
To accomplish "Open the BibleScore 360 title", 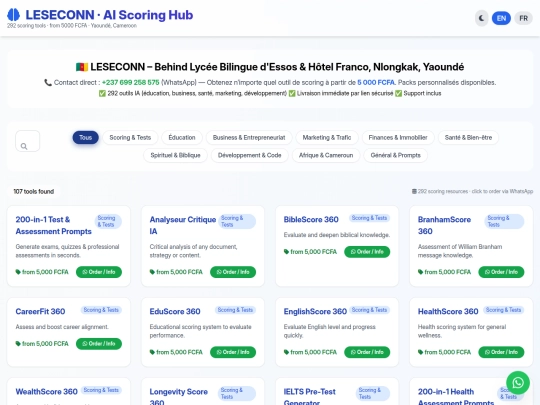I will pyautogui.click(x=311, y=220).
